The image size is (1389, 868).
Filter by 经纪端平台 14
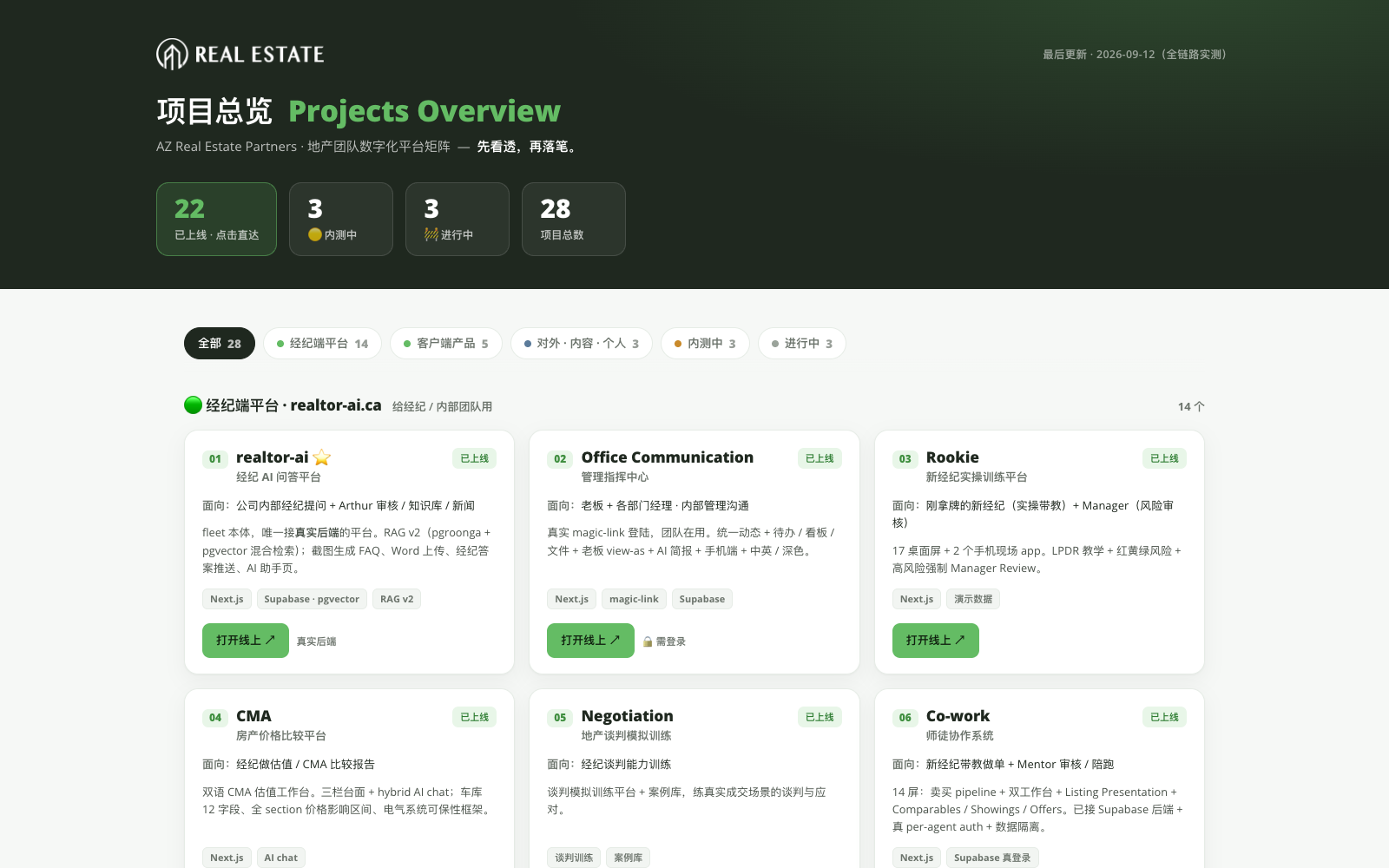[x=323, y=344]
